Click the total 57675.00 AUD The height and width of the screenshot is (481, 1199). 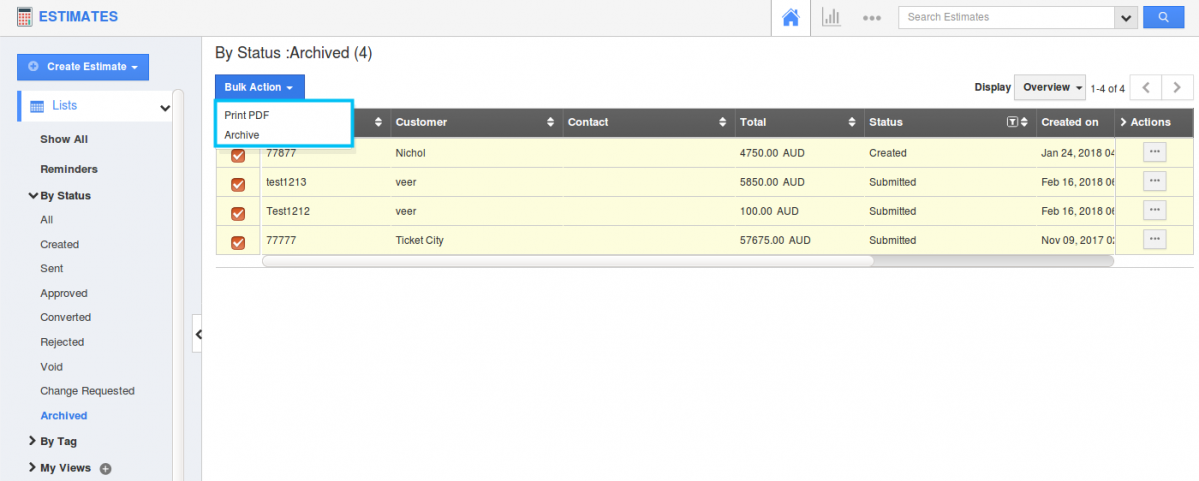coord(775,240)
